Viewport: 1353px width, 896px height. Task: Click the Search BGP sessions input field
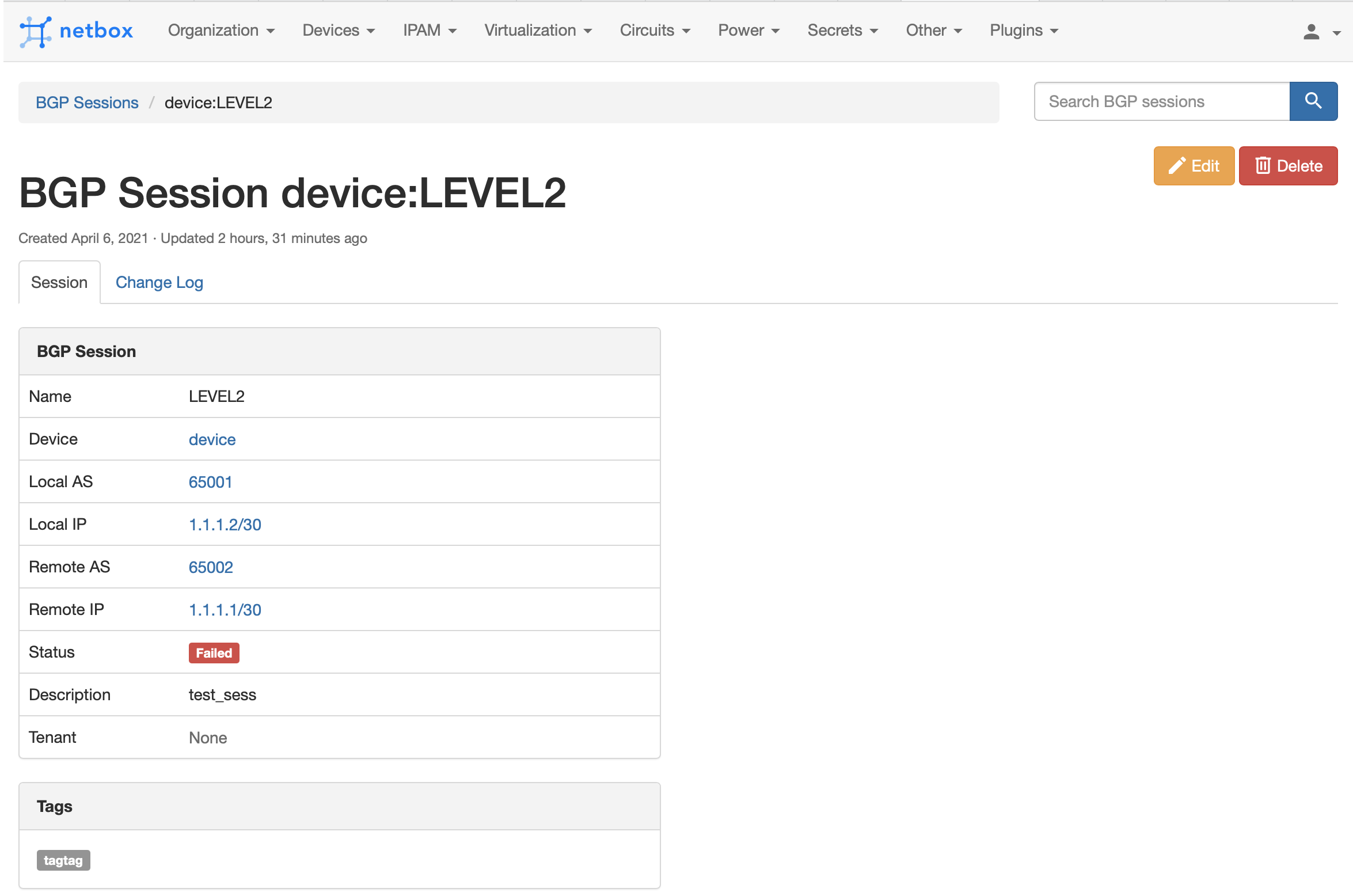[x=1163, y=101]
